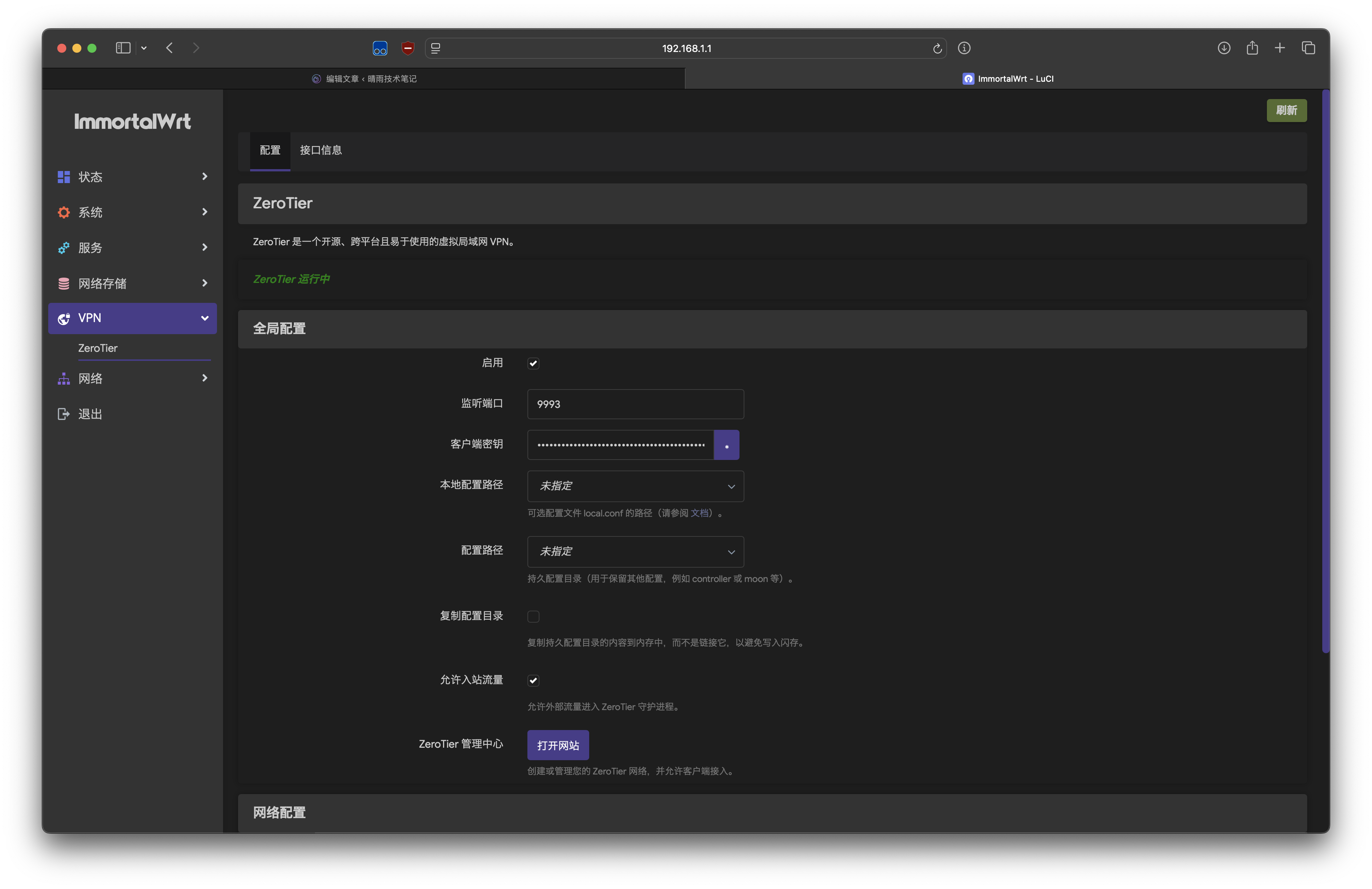Screen dimensions: 1372x889
Task: Click the logout 退出 sidebar icon
Action: pos(63,414)
